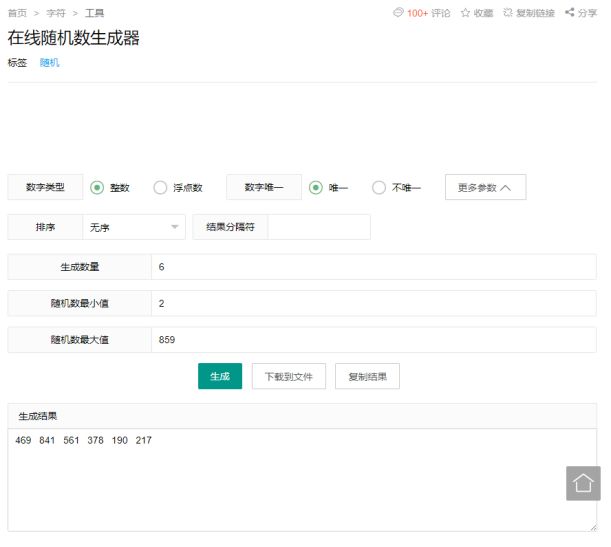
Task: Open the 字符 breadcrumb link
Action: pos(56,13)
